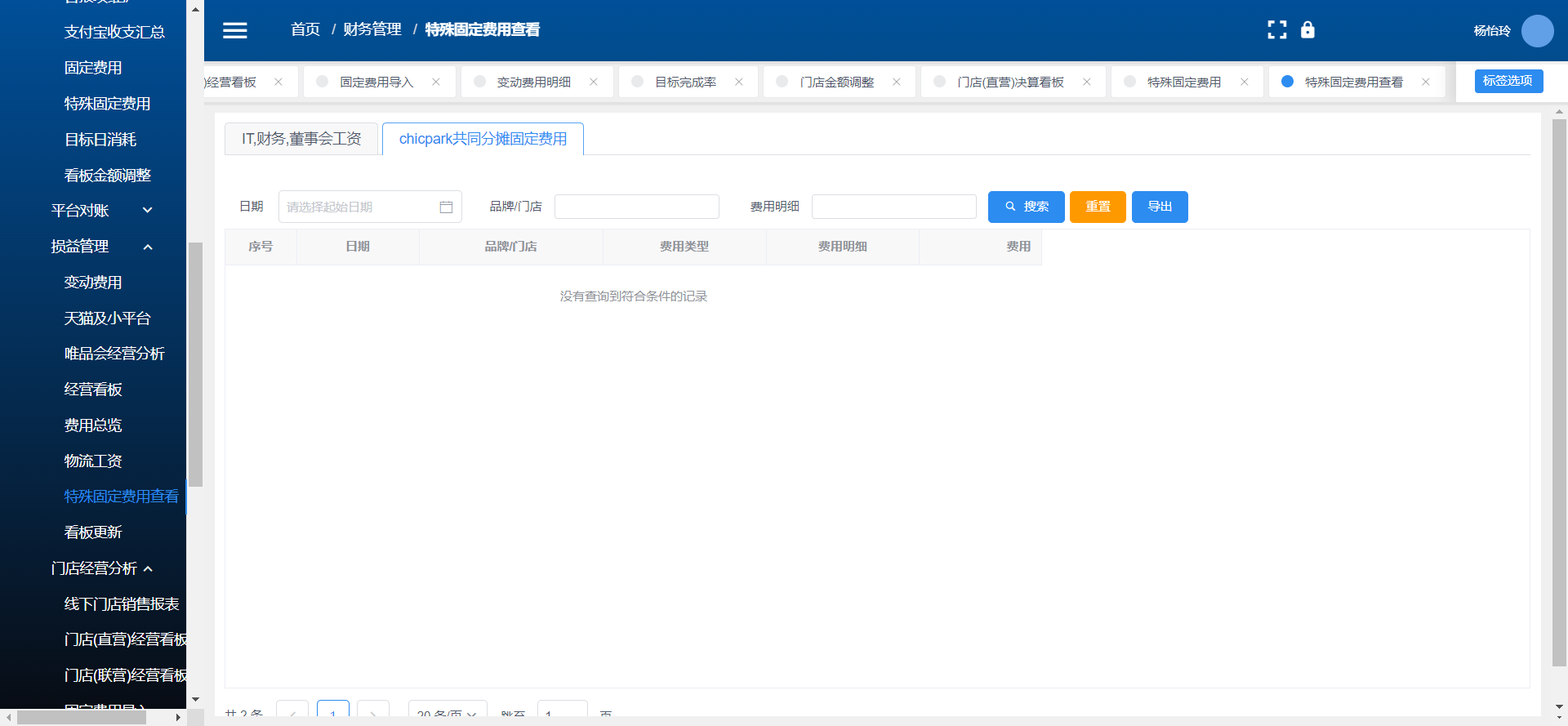
Task: Click the 导出 export button
Action: [x=1160, y=207]
